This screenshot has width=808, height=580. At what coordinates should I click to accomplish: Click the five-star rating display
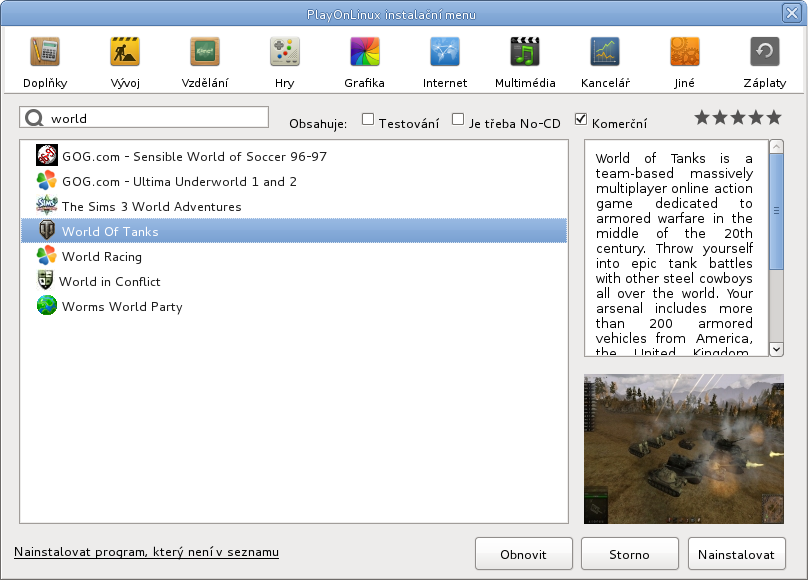(x=738, y=118)
